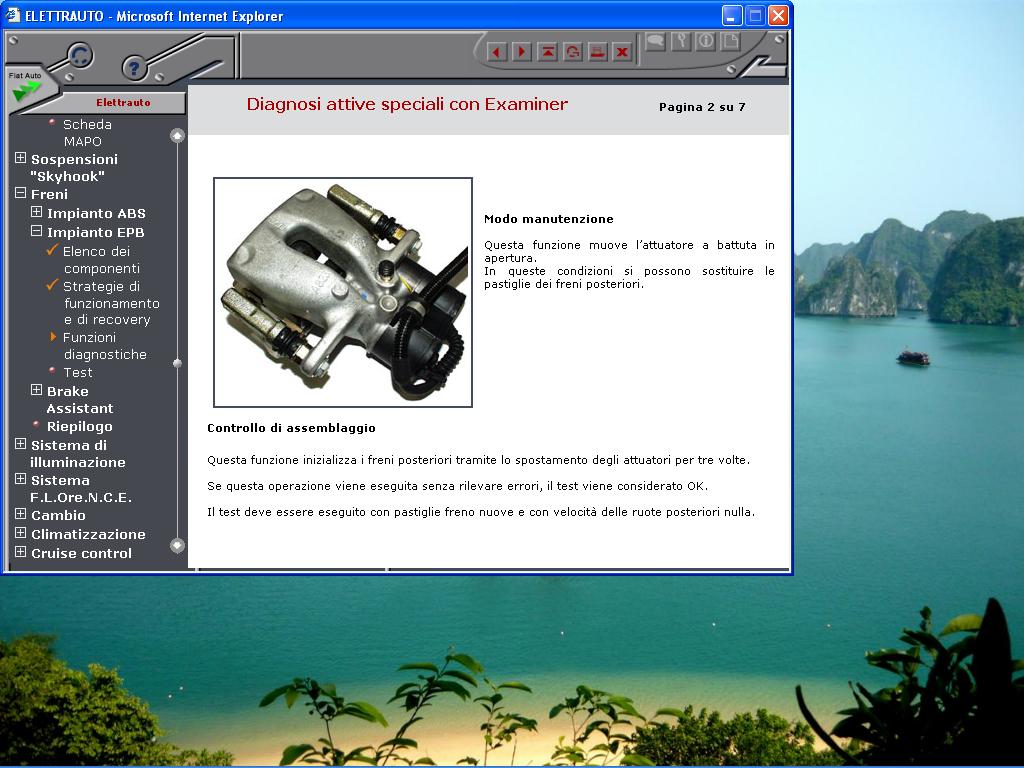This screenshot has height=768, width=1024.
Task: Minimize the Internet Explorer window
Action: 731,15
